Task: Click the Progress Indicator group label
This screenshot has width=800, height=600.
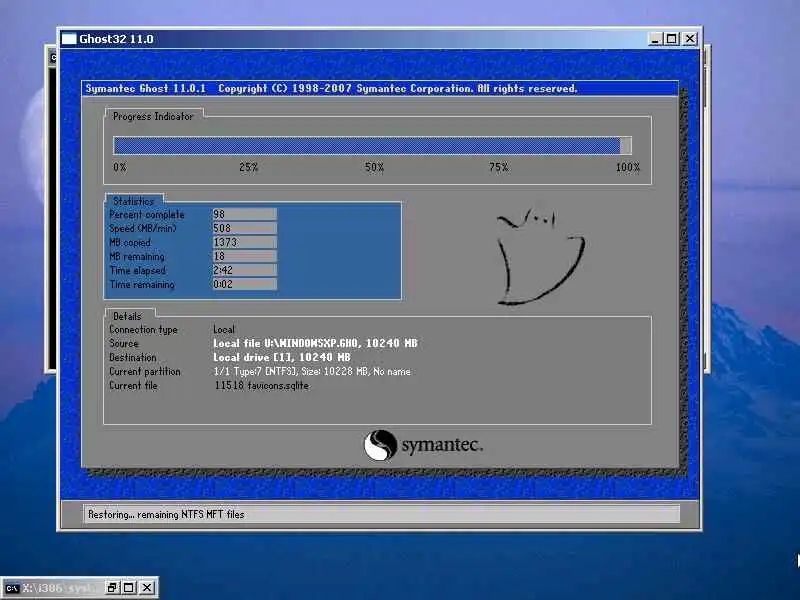Action: pos(153,116)
